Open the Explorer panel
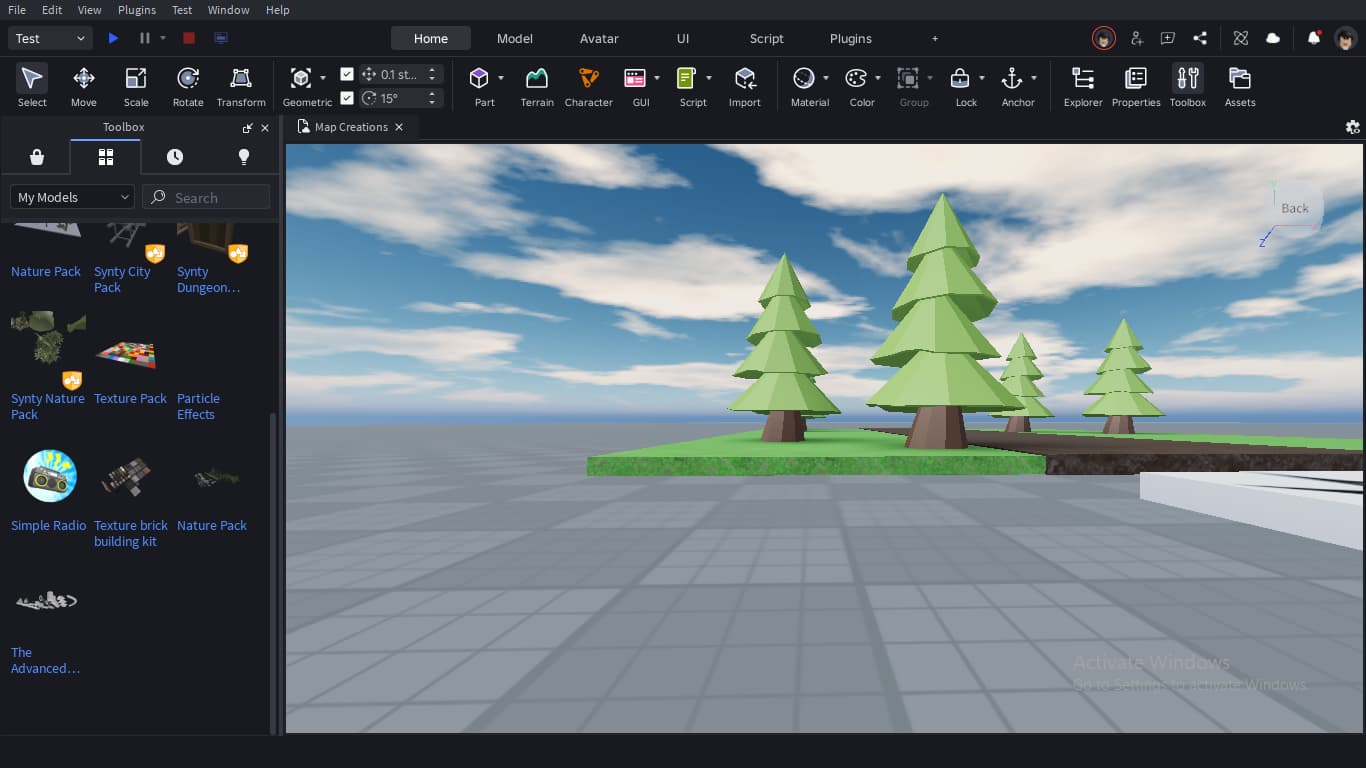The height and width of the screenshot is (768, 1366). pos(1083,86)
